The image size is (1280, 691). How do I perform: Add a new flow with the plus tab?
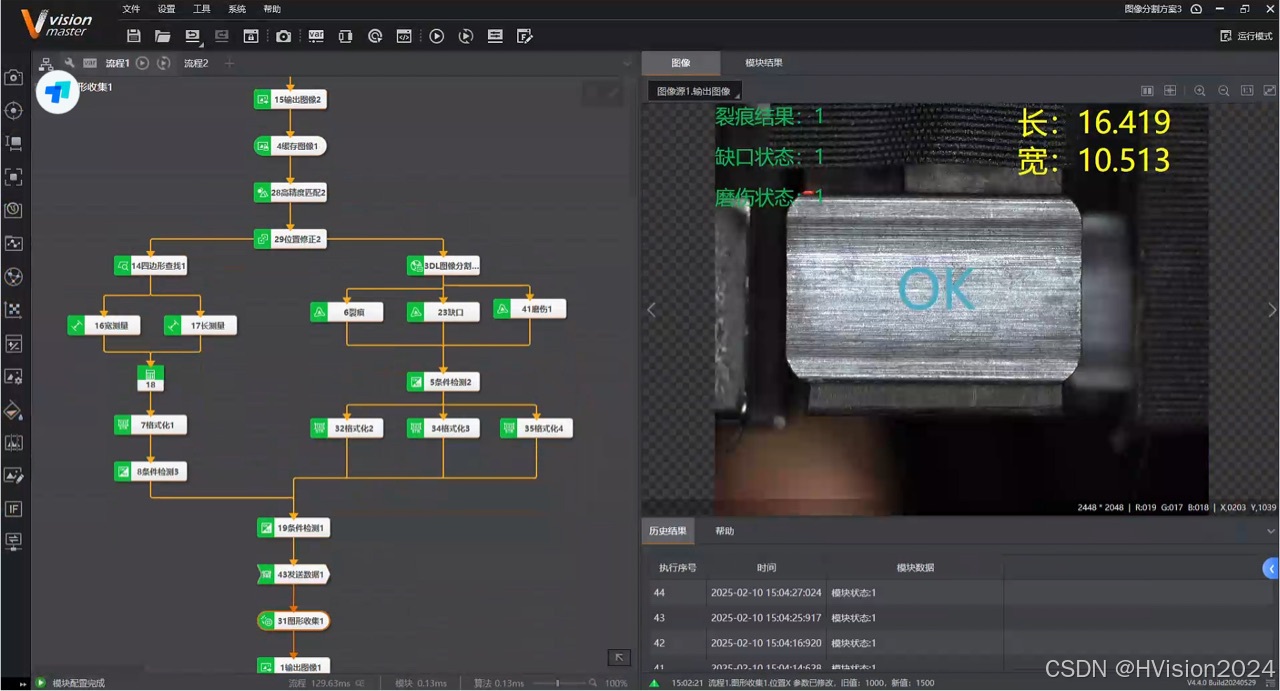coord(229,63)
